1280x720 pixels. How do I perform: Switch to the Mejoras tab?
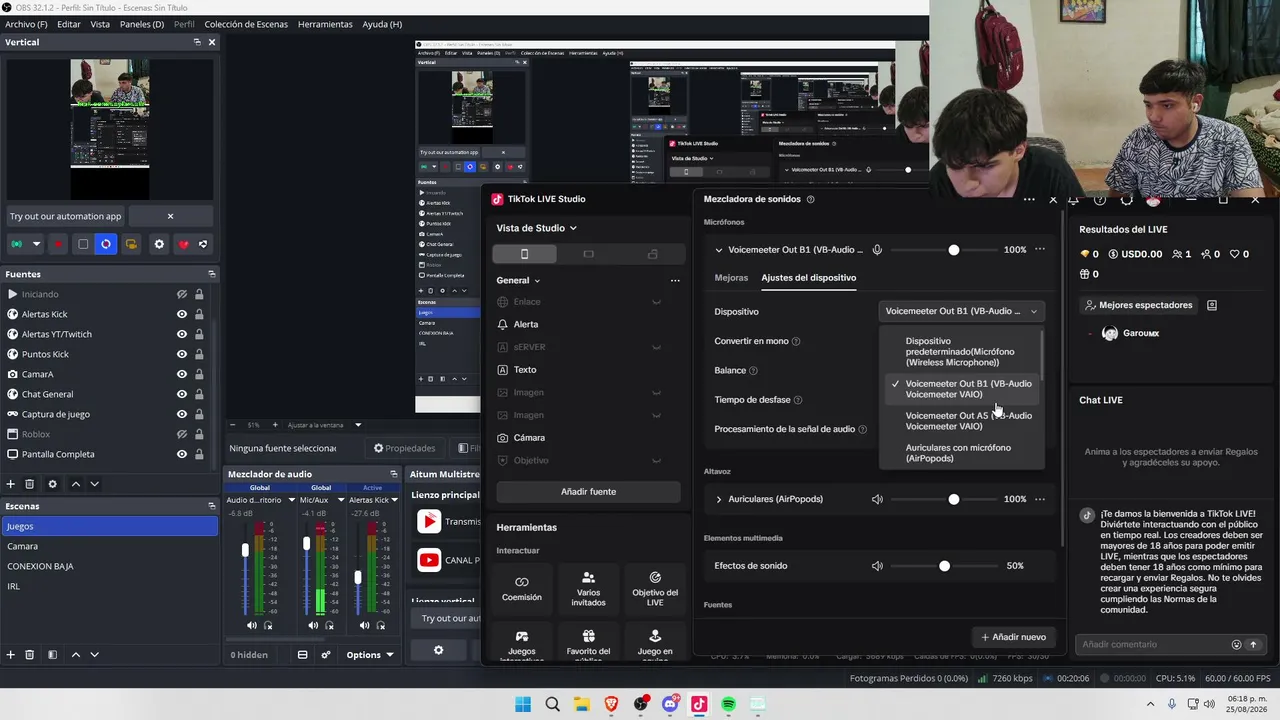[731, 278]
